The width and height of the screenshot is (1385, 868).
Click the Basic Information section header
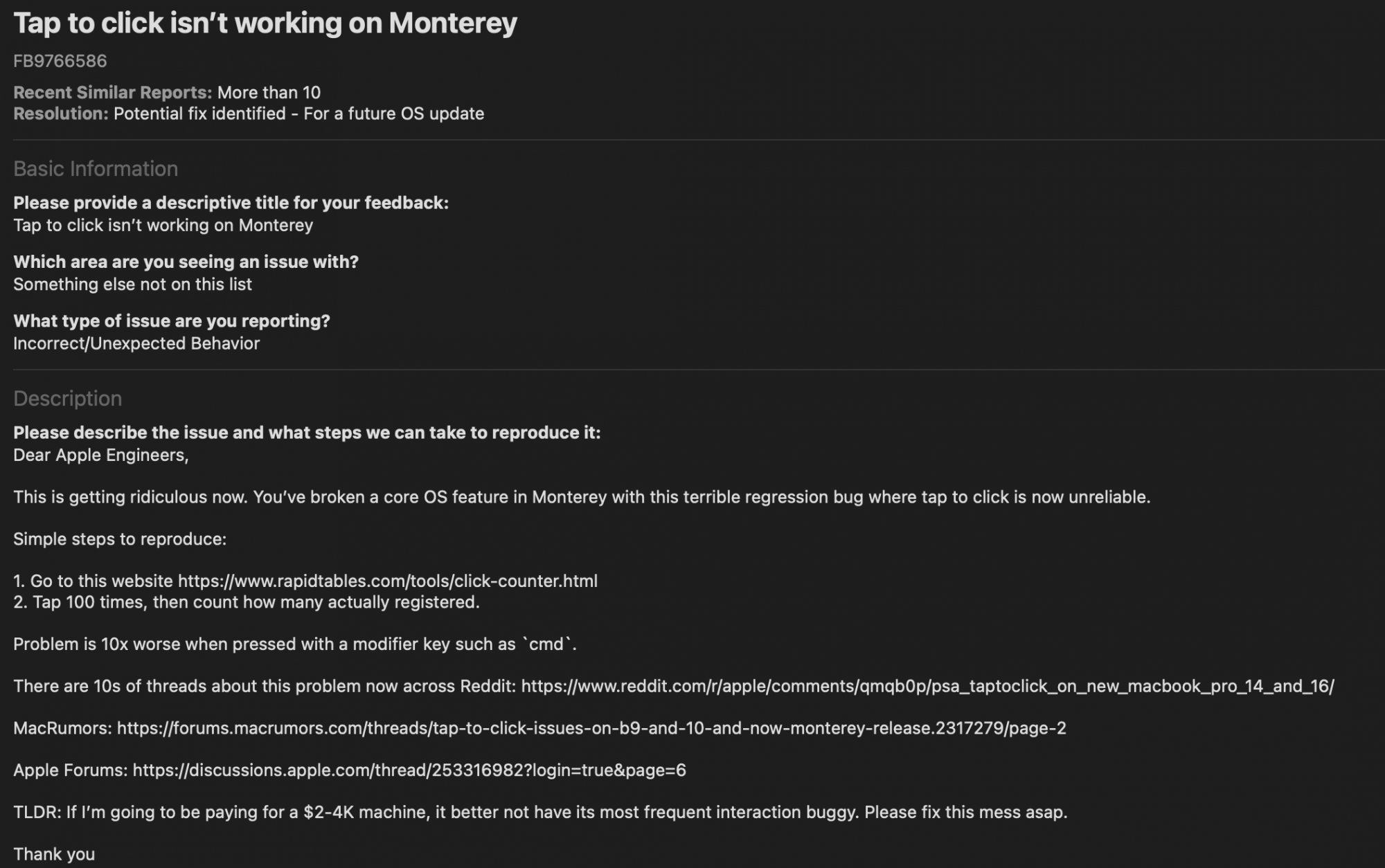click(96, 169)
